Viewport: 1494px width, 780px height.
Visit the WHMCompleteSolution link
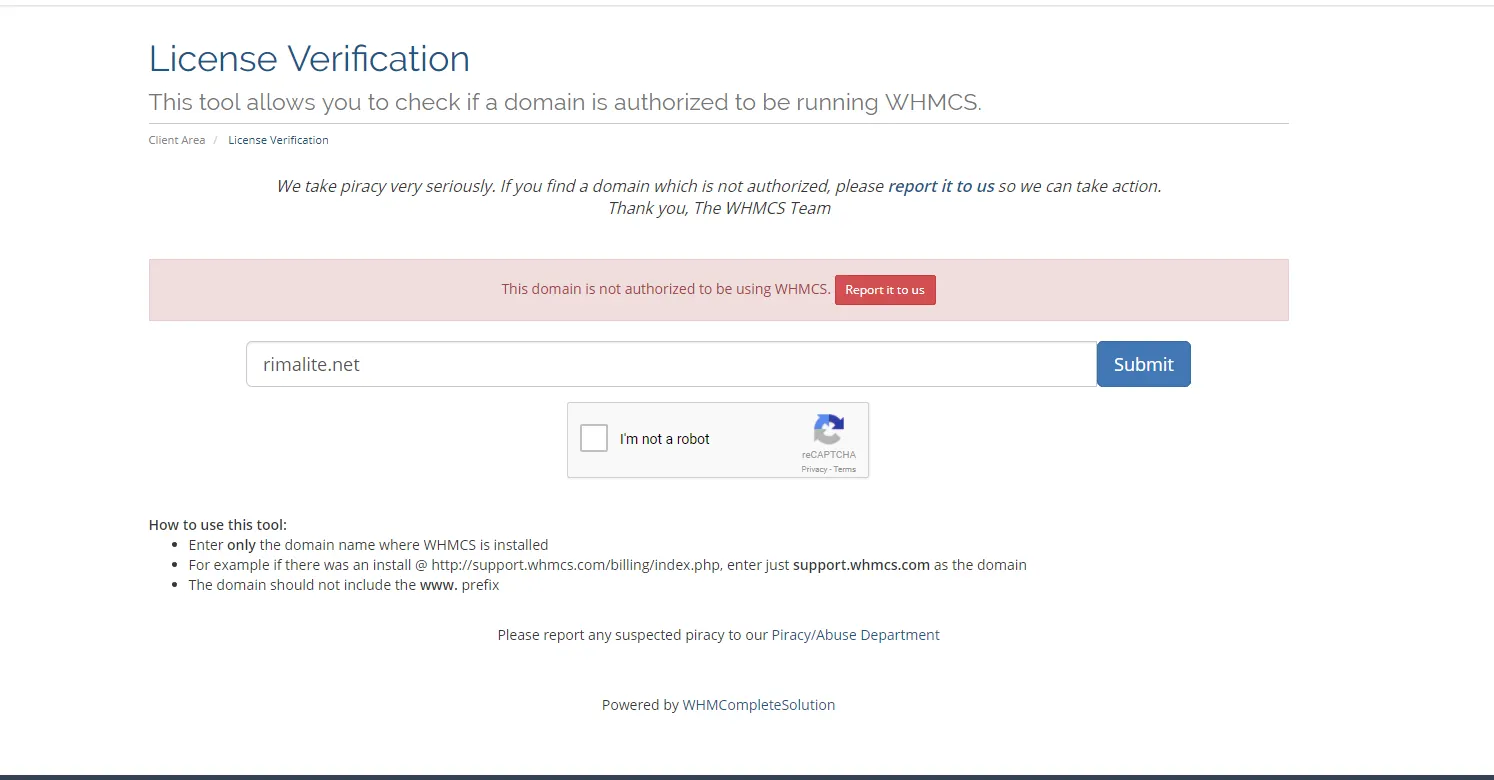pos(759,705)
